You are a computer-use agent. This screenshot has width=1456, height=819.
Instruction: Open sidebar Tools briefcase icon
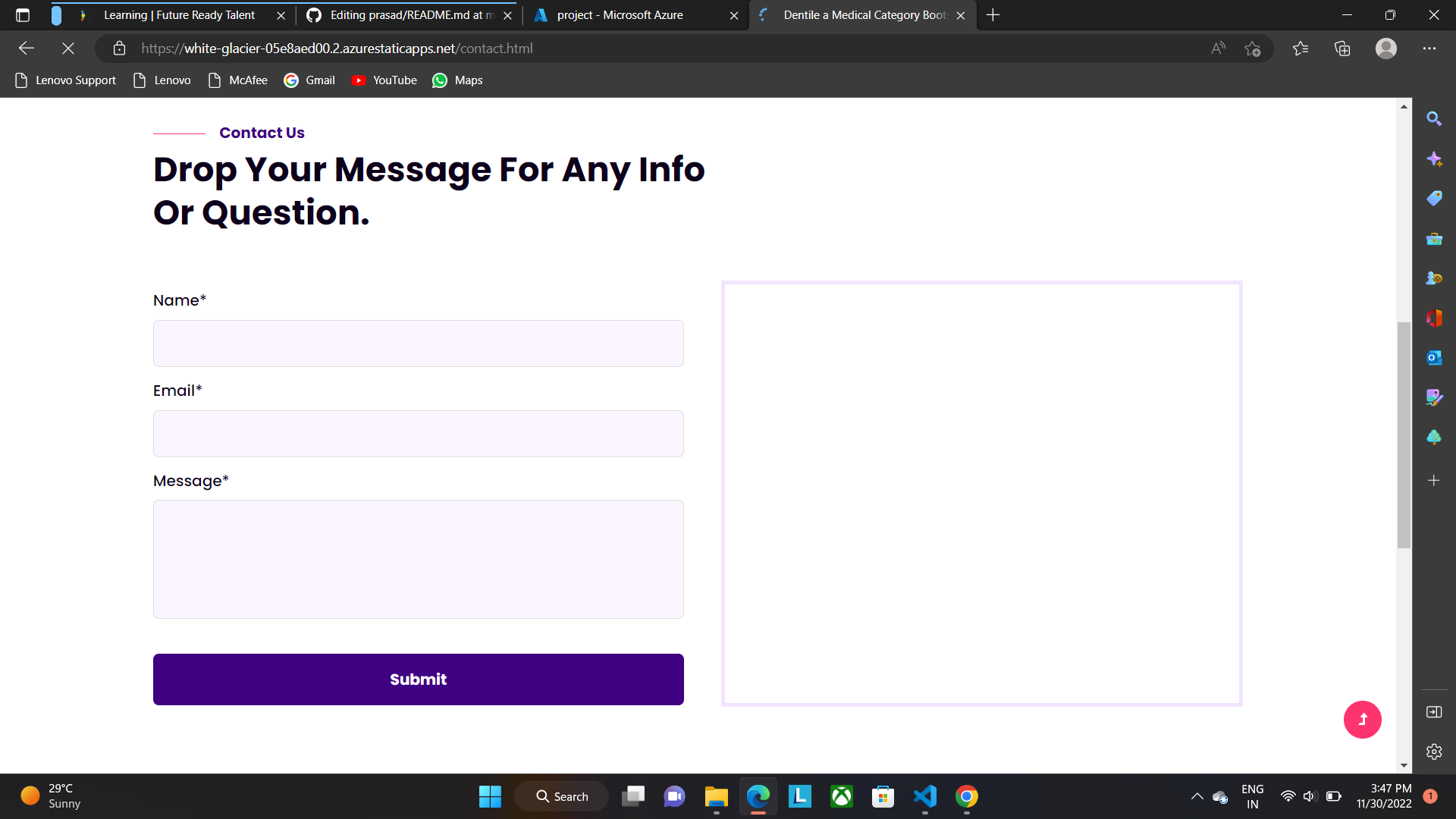(1433, 239)
